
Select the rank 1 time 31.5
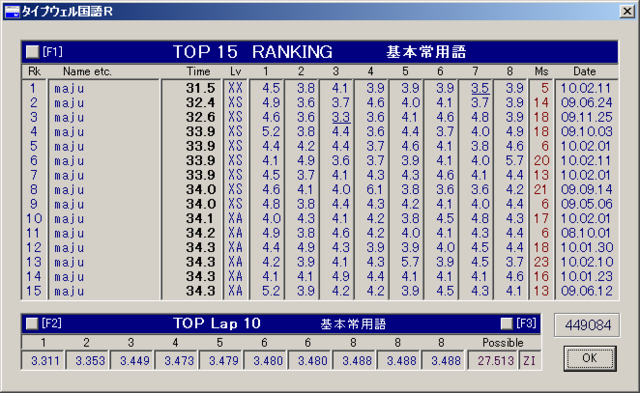pos(200,88)
